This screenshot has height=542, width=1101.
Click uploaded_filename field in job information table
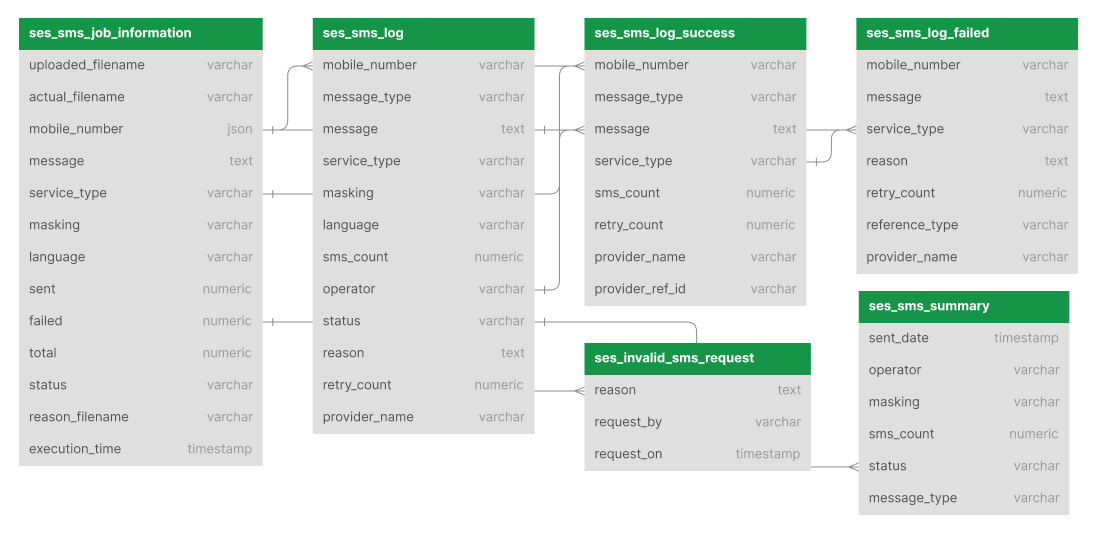pos(140,65)
